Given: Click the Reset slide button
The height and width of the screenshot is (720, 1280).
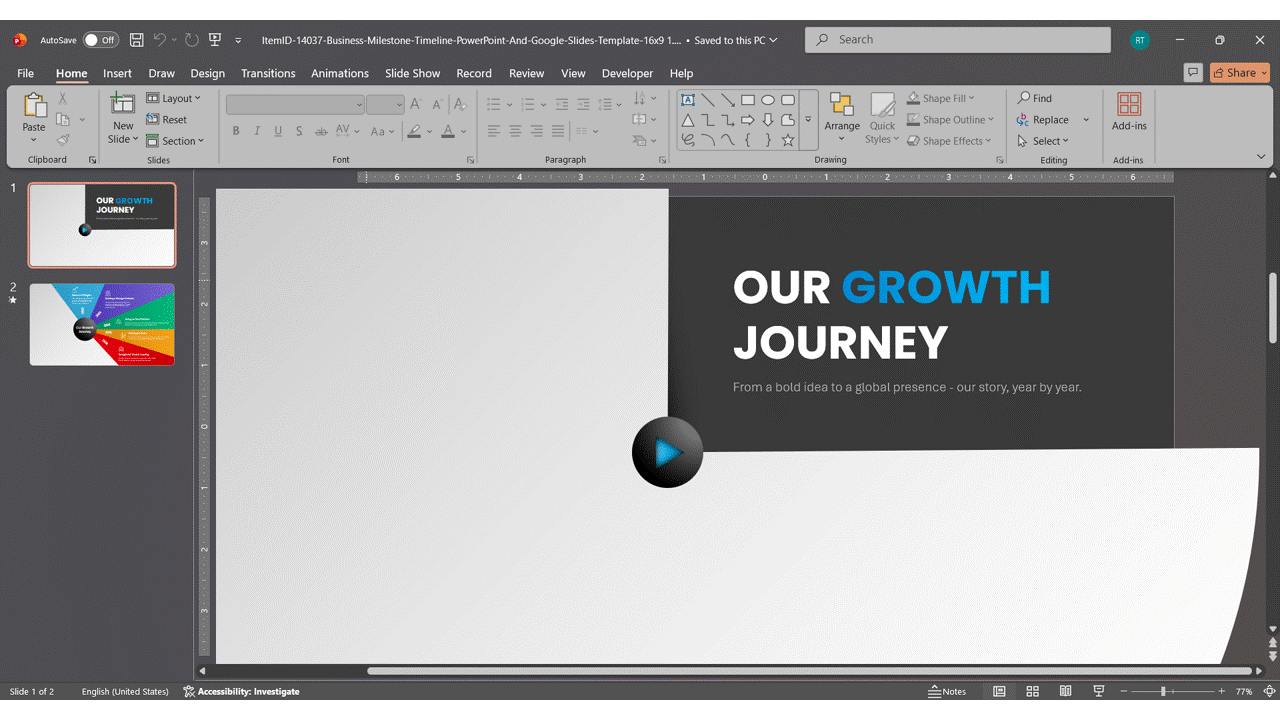Looking at the screenshot, I should (167, 119).
